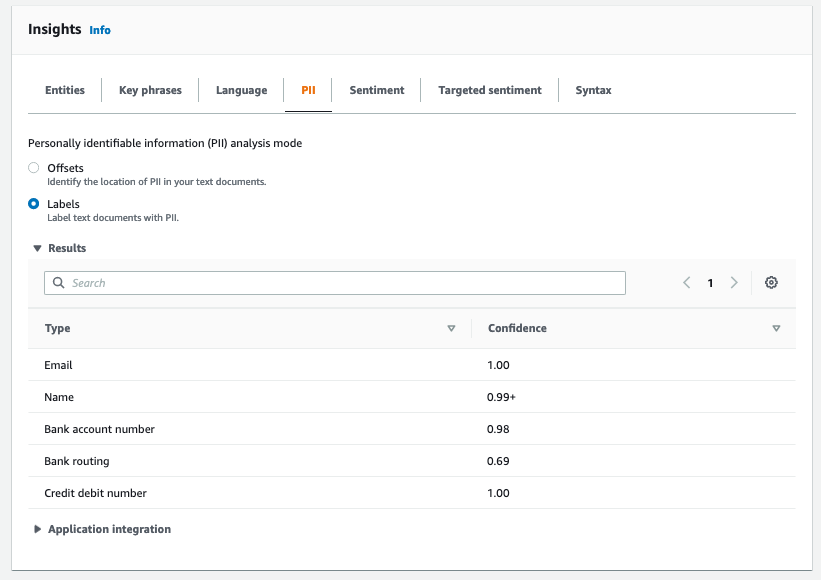821x580 pixels.
Task: Click the previous page arrow
Action: point(687,283)
